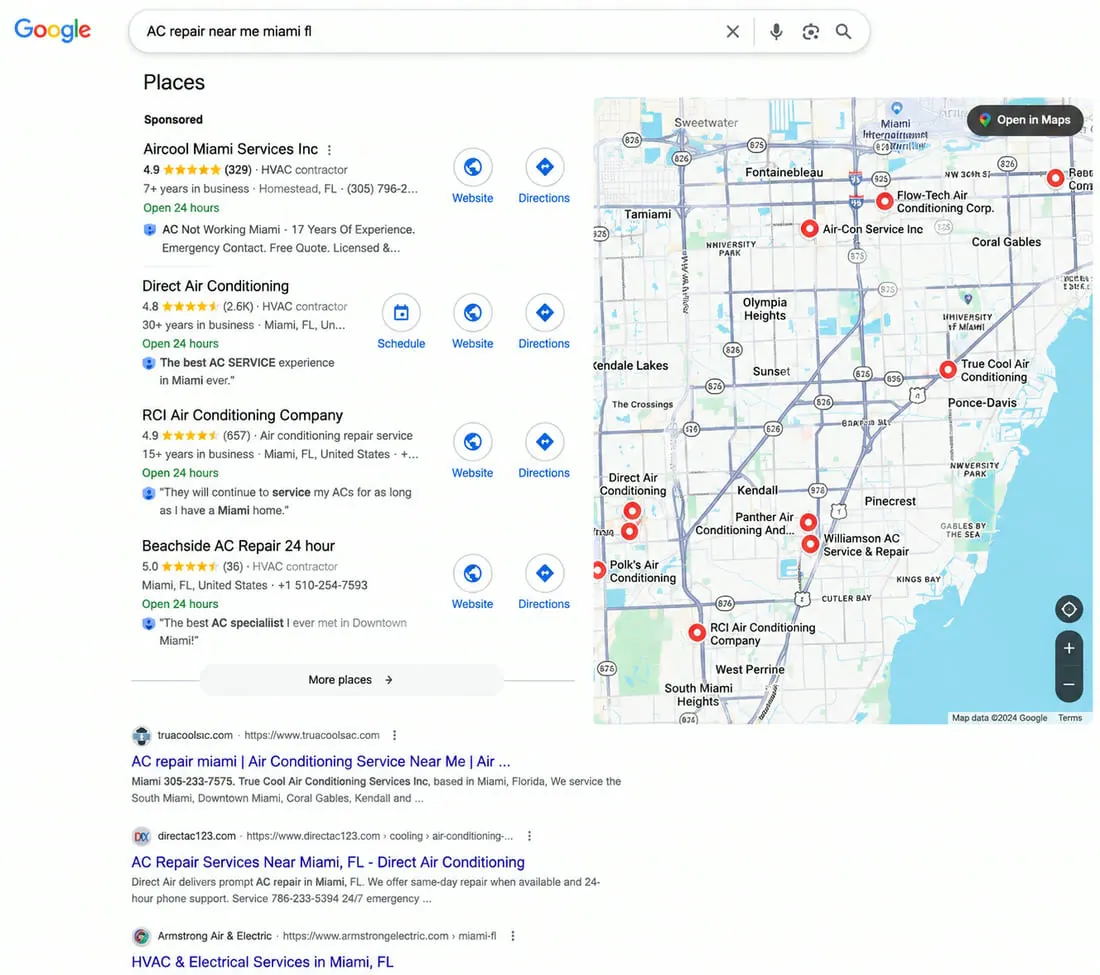Image resolution: width=1100 pixels, height=975 pixels.
Task: Click Sweetwater label on map
Action: coord(706,123)
